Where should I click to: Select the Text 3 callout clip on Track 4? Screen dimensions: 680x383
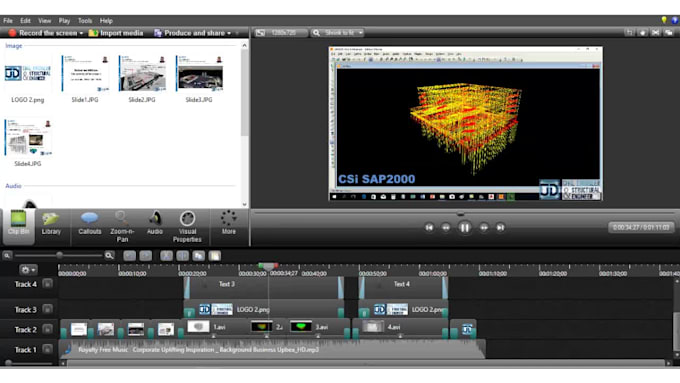pos(264,288)
